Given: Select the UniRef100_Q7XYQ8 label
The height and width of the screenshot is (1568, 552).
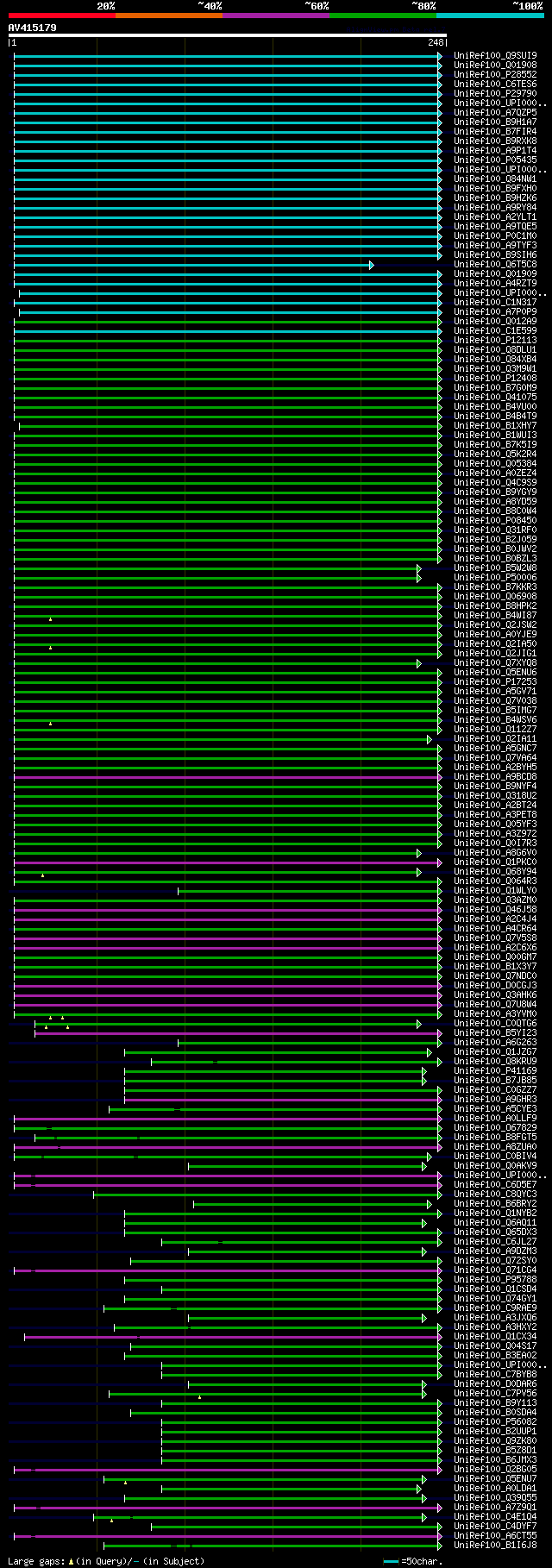Looking at the screenshot, I should (495, 663).
